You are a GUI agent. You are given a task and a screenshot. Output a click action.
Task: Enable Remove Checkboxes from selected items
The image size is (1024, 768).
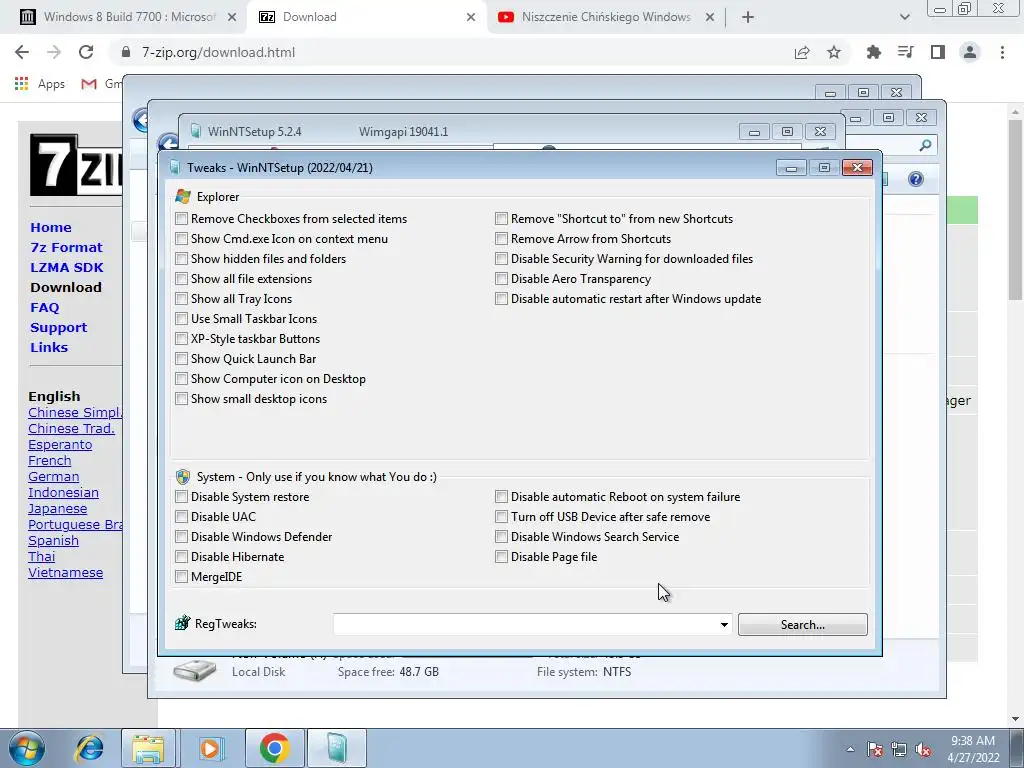pyautogui.click(x=182, y=219)
